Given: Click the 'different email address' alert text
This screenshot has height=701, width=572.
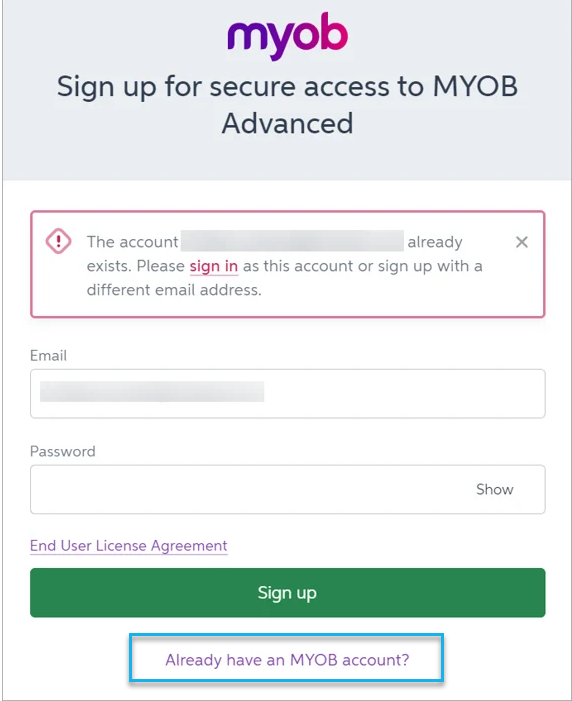Looking at the screenshot, I should point(174,290).
